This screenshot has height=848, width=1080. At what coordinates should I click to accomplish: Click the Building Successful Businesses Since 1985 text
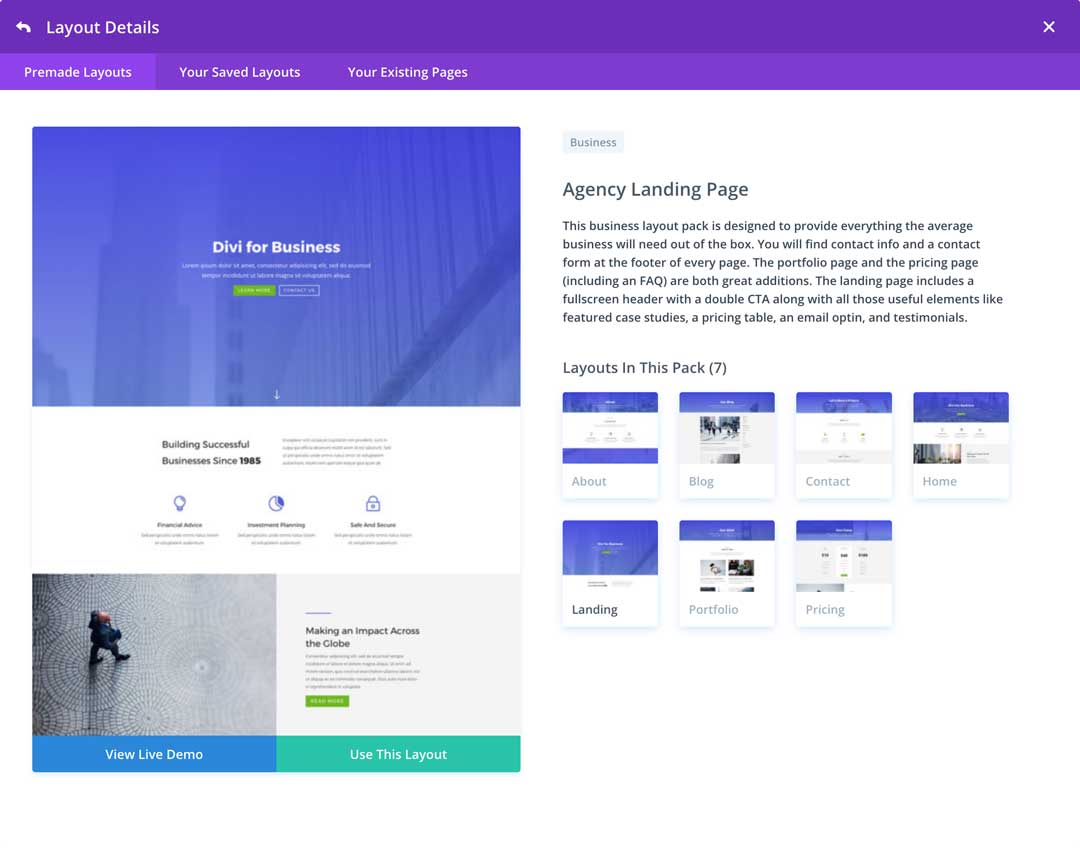[x=211, y=453]
